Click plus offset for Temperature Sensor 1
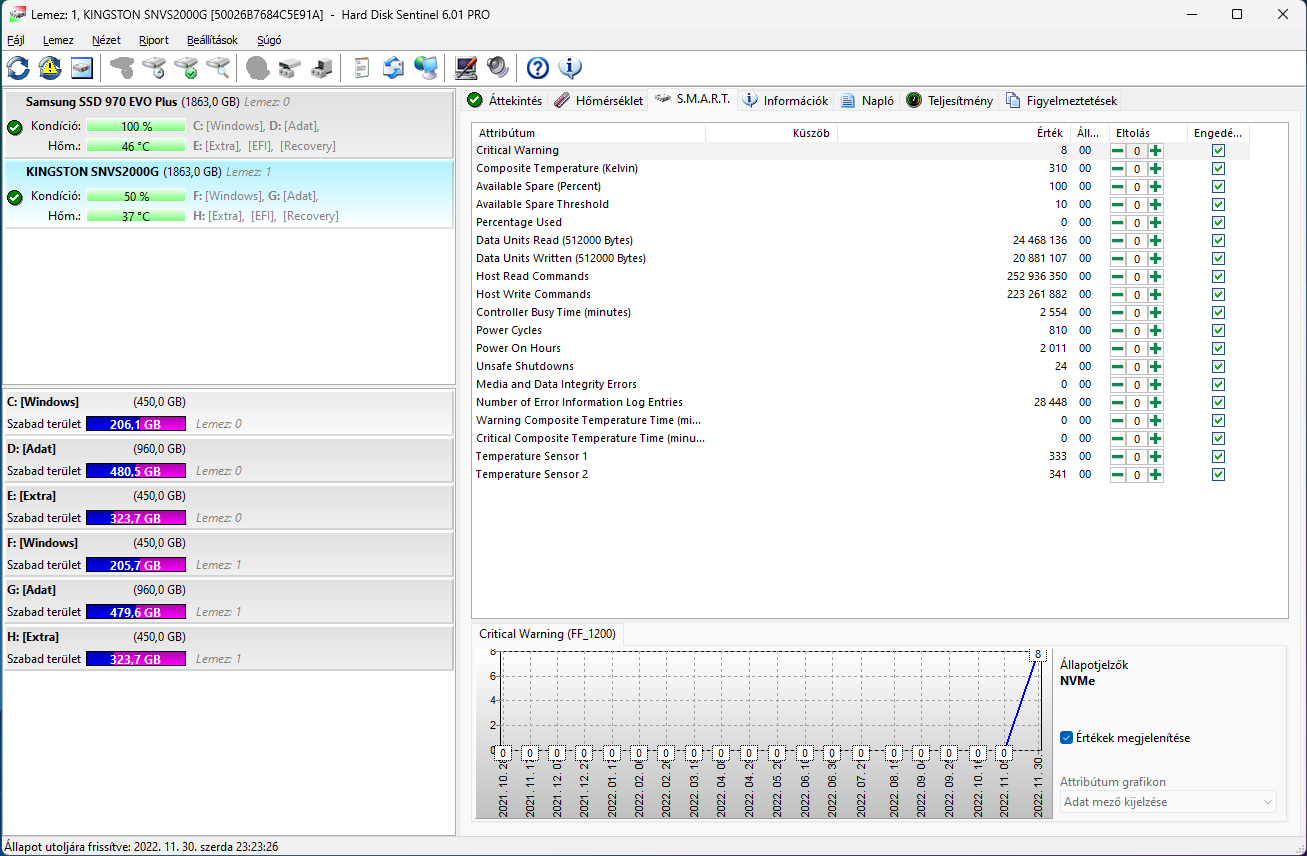The width and height of the screenshot is (1307, 856). click(1156, 456)
